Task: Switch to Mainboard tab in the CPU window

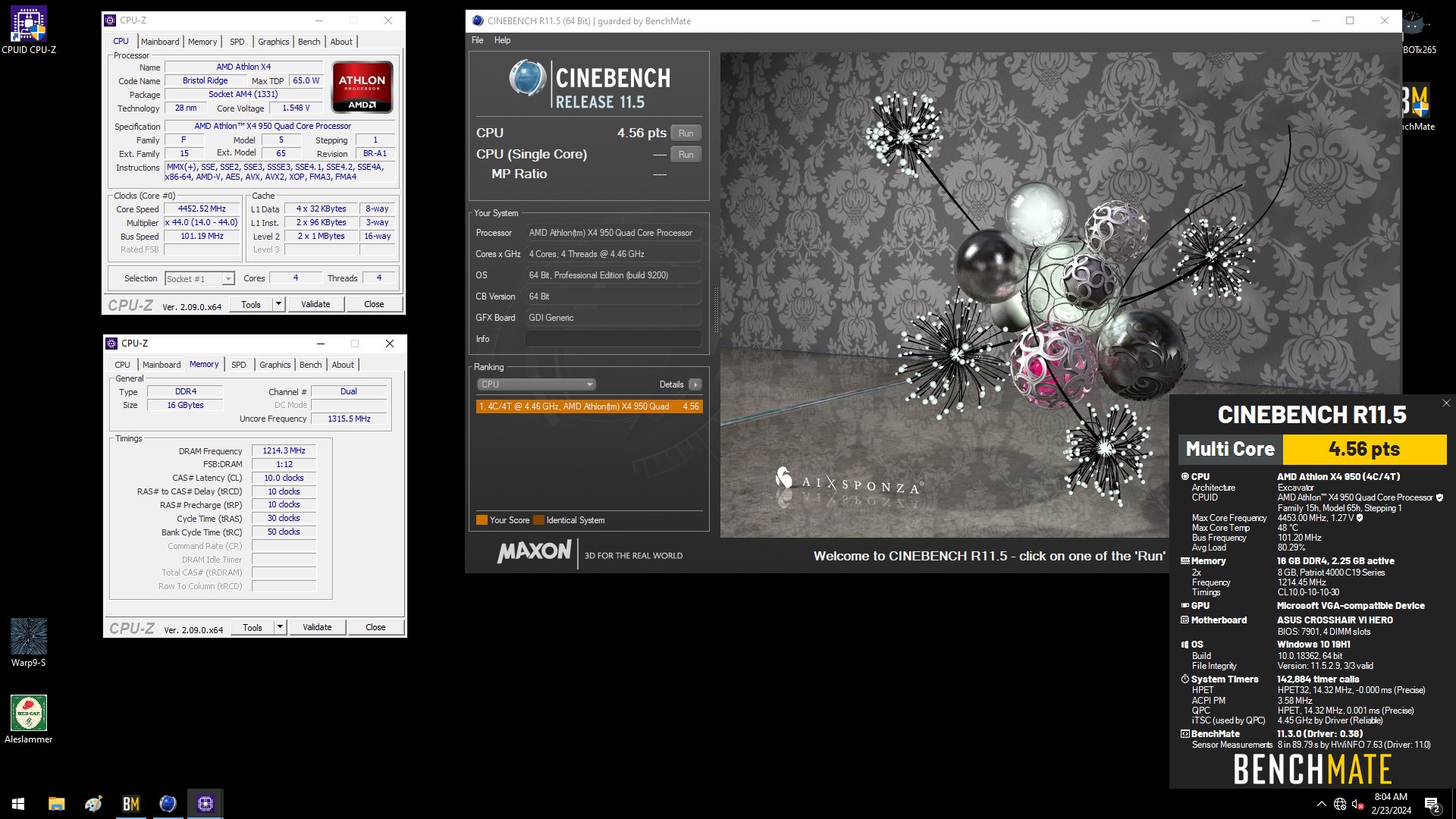Action: 160,42
